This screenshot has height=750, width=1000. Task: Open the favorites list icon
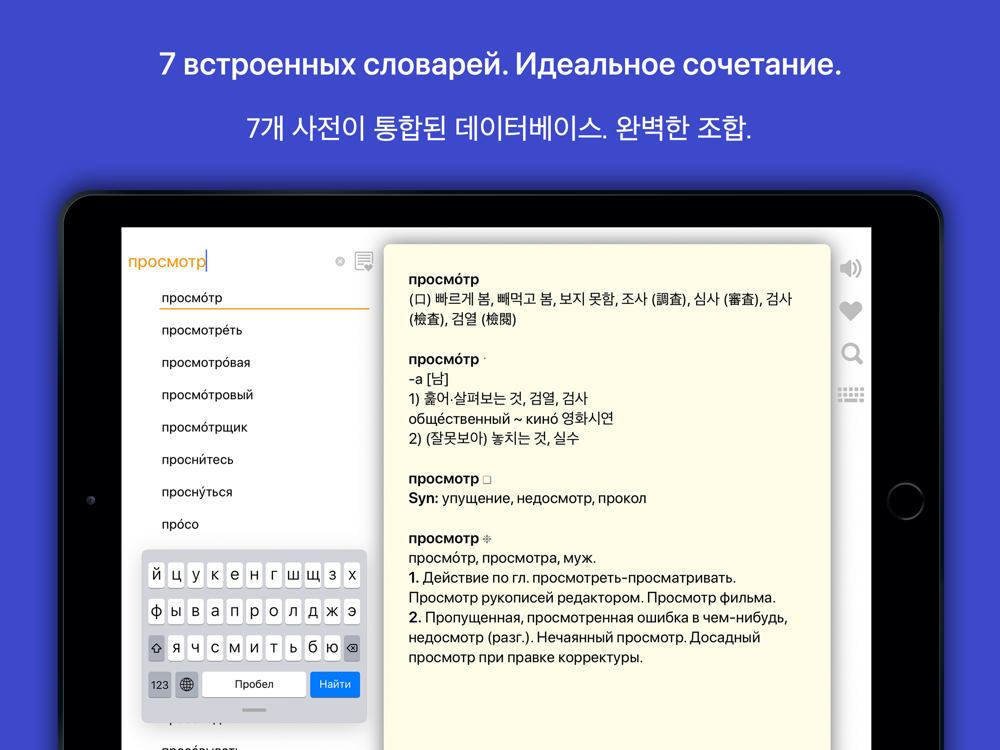point(364,261)
